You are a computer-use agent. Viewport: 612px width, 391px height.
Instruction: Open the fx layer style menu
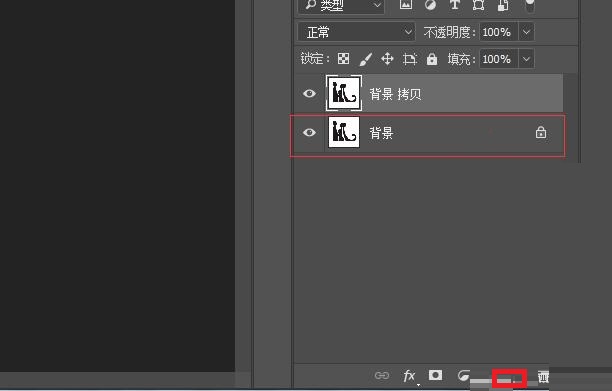409,376
